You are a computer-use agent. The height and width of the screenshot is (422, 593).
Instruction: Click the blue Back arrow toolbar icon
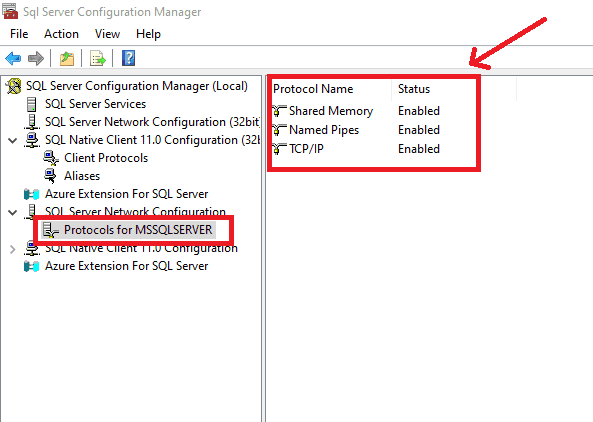(13, 59)
